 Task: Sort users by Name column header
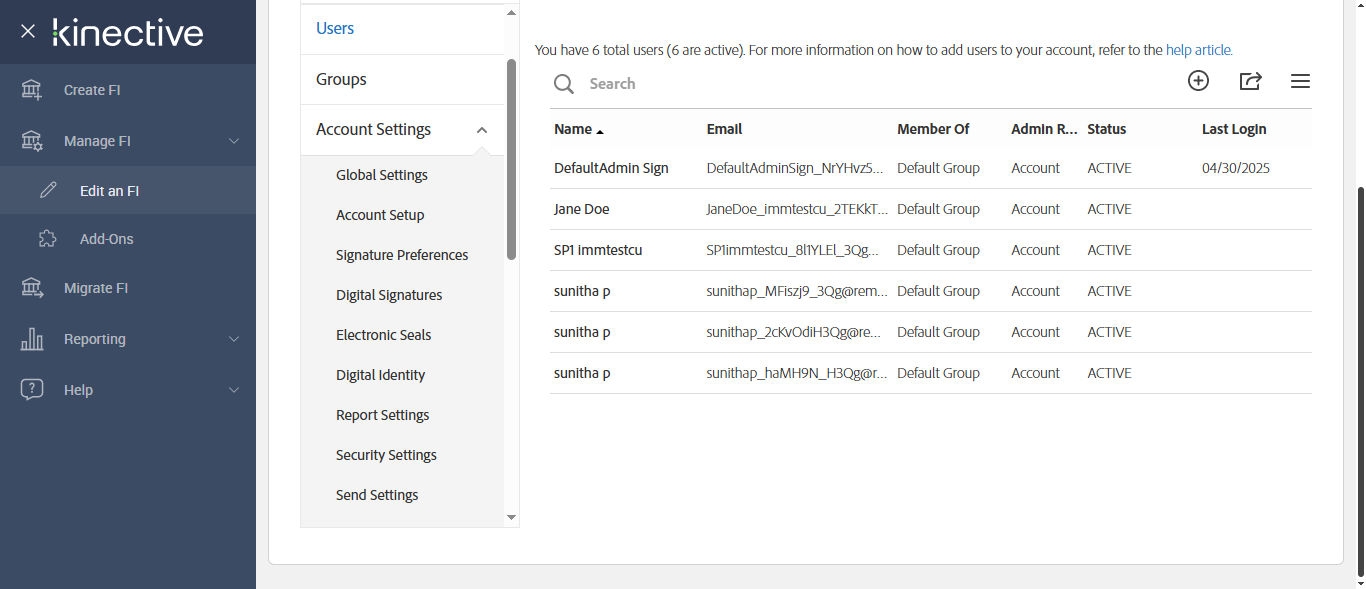(573, 129)
